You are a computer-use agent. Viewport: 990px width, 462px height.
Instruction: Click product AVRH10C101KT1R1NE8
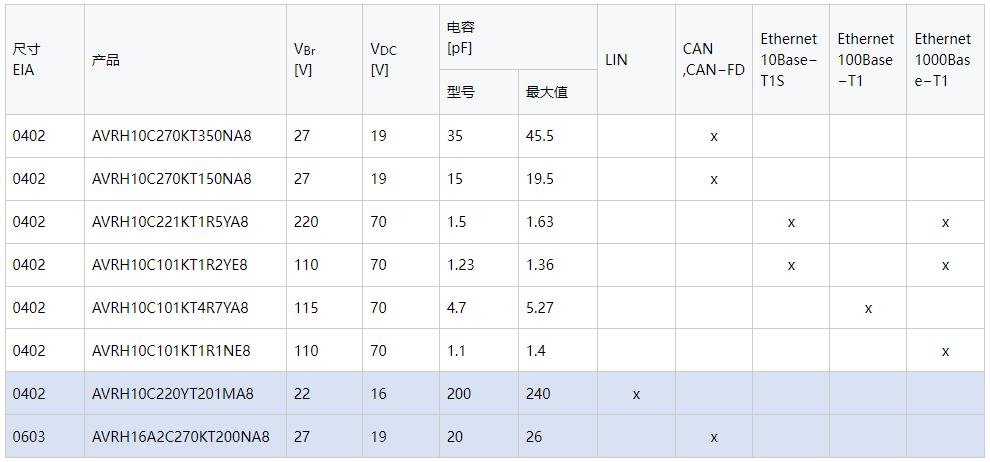pos(171,351)
